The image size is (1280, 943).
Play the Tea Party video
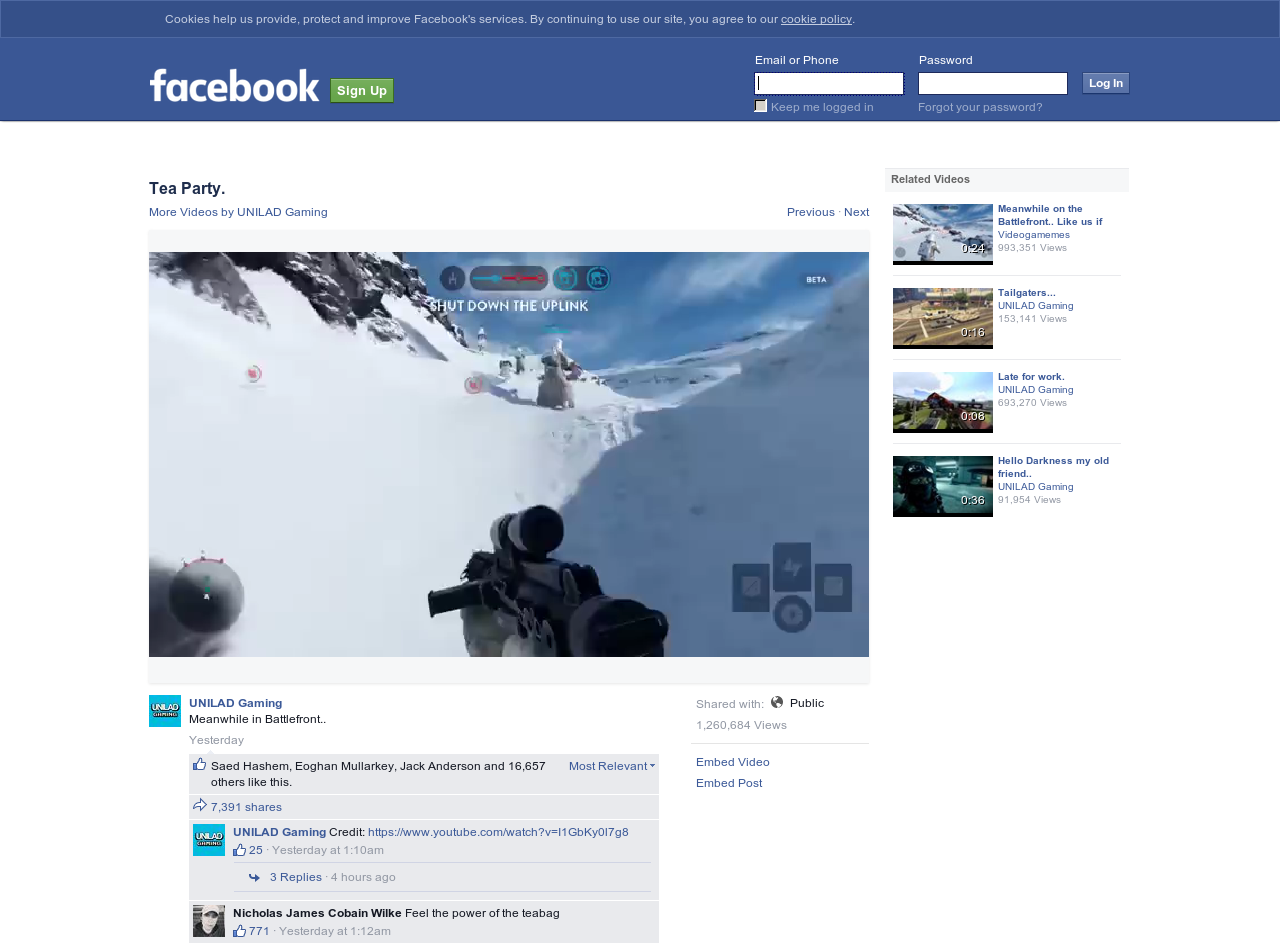tap(509, 454)
